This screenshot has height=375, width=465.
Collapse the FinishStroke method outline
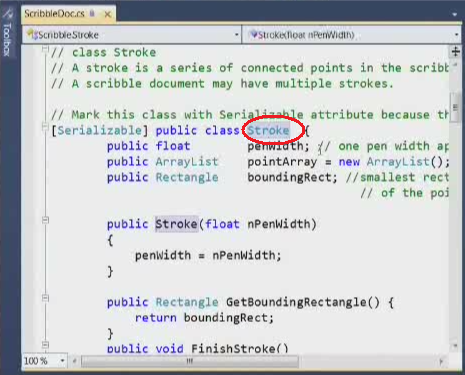click(45, 345)
